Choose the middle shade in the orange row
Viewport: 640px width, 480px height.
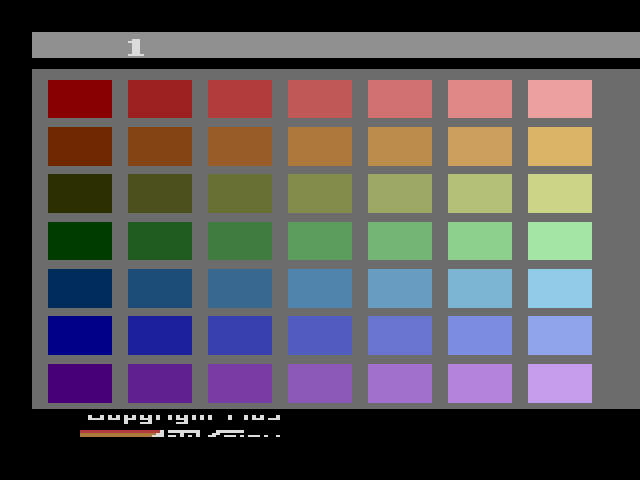(x=320, y=147)
